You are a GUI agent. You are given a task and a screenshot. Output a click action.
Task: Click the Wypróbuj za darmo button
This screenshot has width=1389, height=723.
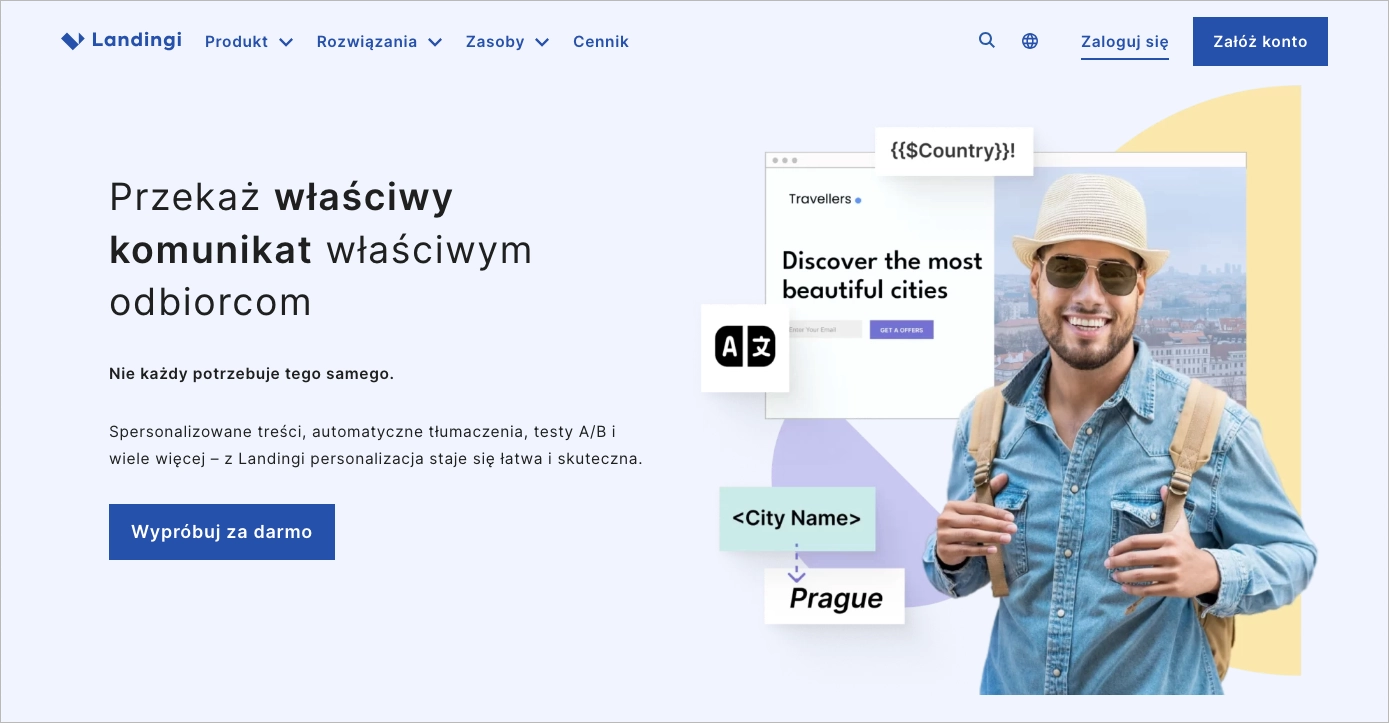[x=222, y=531]
